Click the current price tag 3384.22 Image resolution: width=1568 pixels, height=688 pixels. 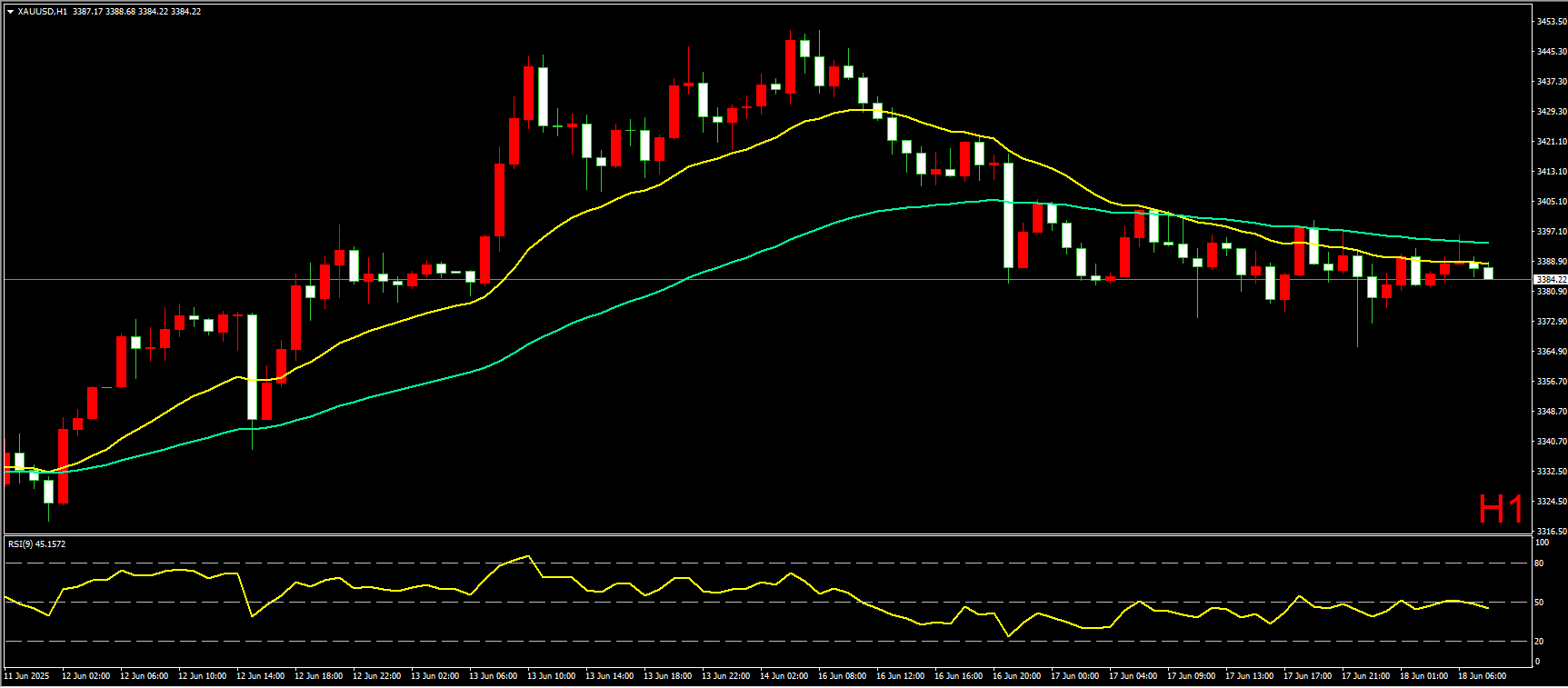coord(1551,279)
